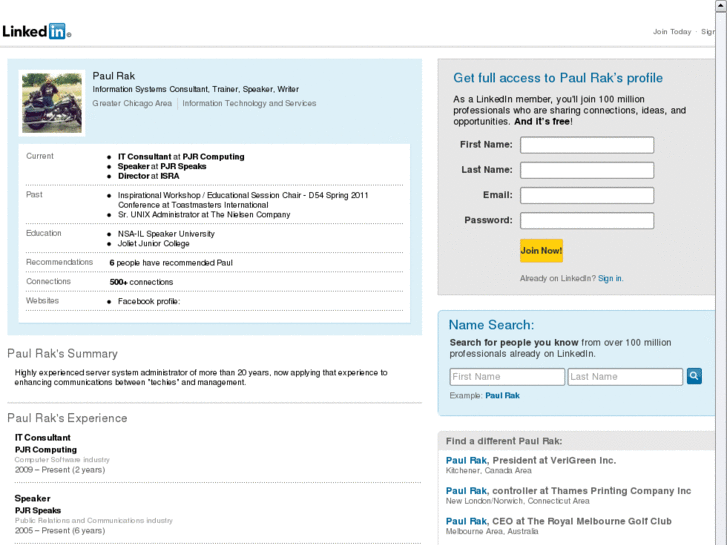Click Name Search First Name box
This screenshot has width=727, height=545.
tap(507, 377)
